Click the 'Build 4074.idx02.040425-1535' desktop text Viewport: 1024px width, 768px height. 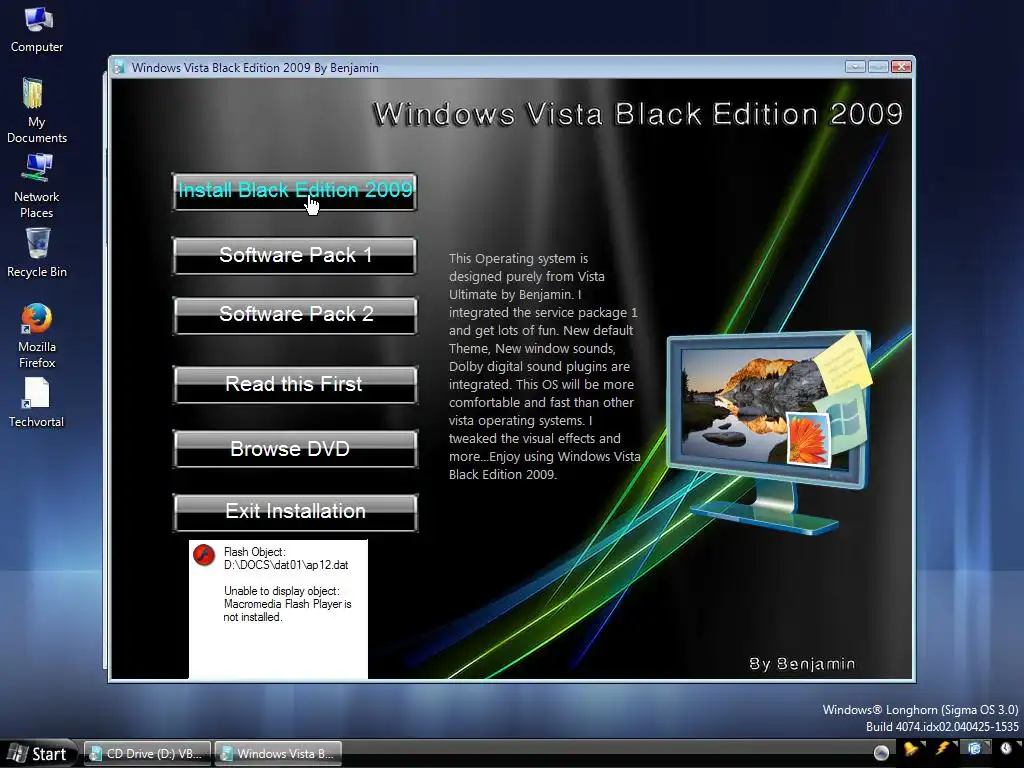942,726
